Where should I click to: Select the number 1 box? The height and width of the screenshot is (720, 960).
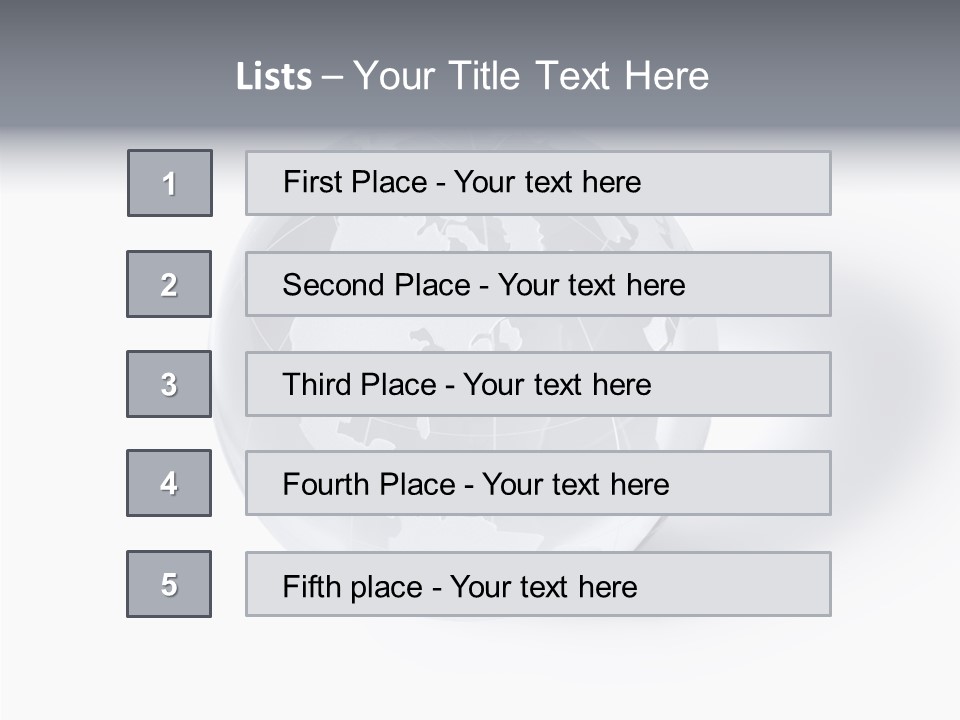pos(170,183)
